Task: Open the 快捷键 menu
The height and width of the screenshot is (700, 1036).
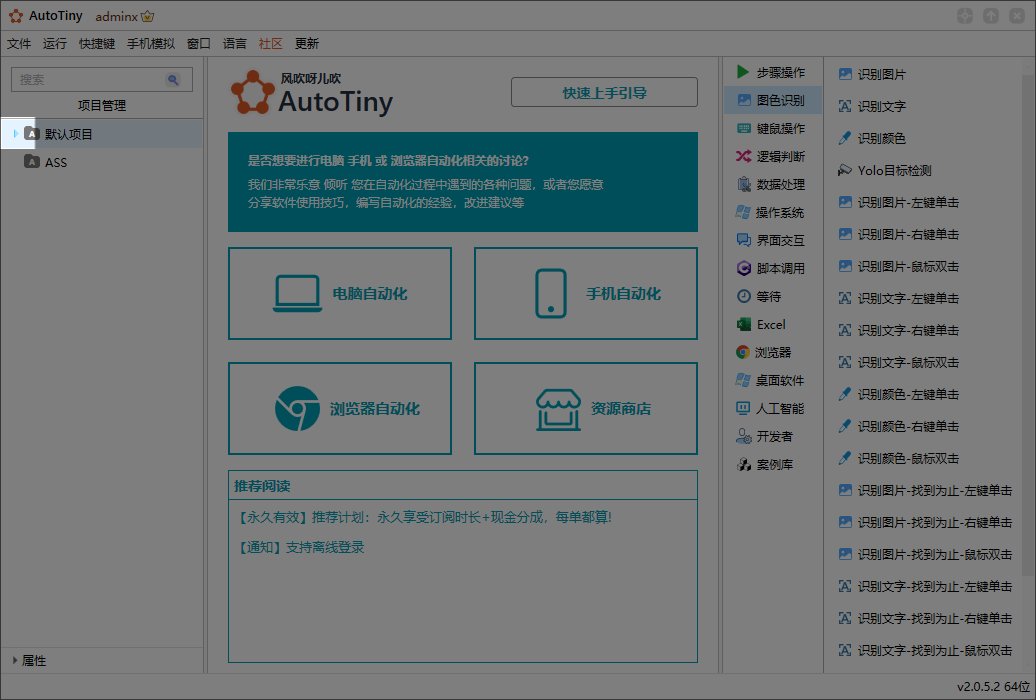Action: coord(97,44)
